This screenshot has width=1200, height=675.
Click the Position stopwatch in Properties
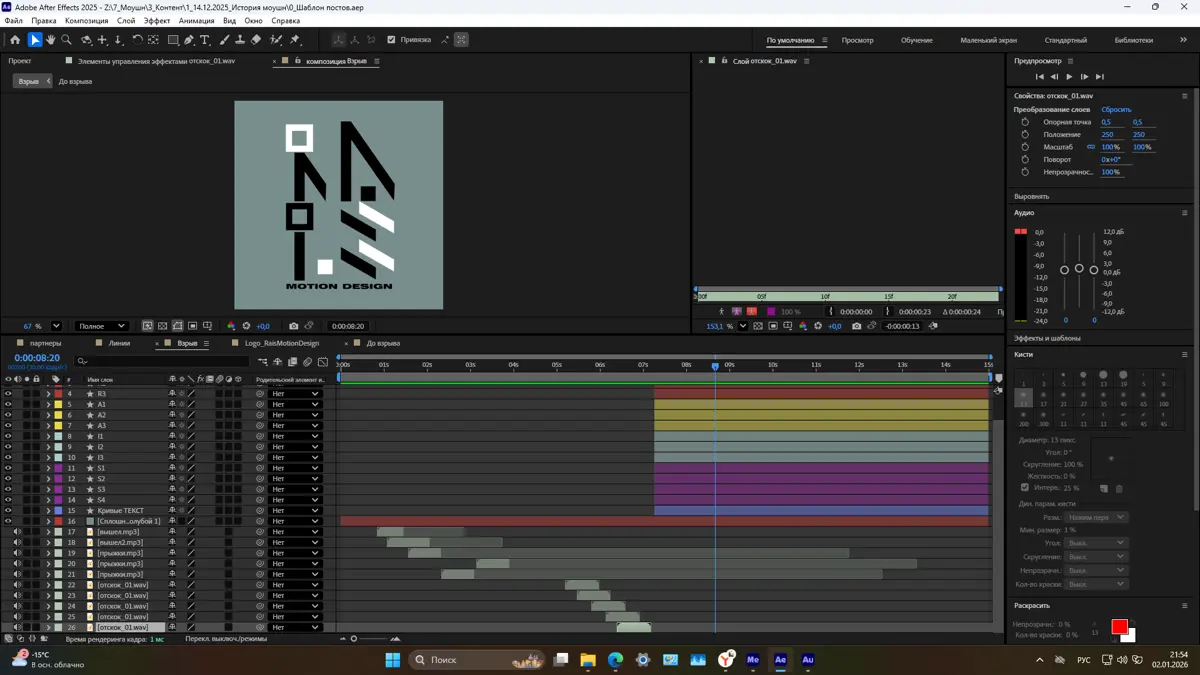pyautogui.click(x=1025, y=134)
